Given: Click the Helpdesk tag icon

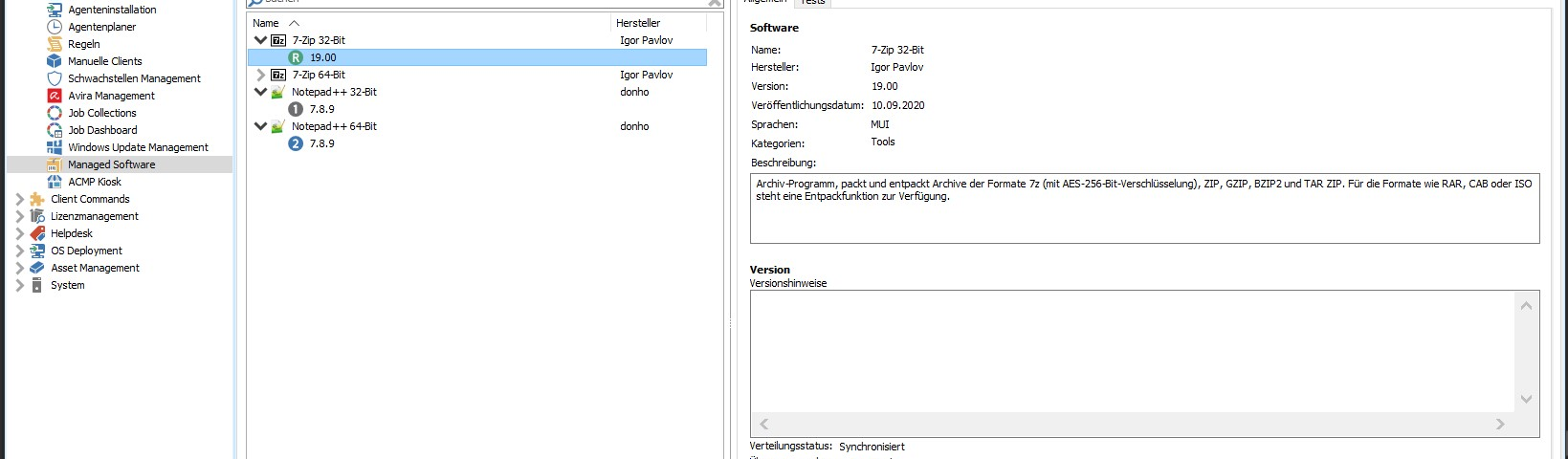Looking at the screenshot, I should pyautogui.click(x=37, y=233).
